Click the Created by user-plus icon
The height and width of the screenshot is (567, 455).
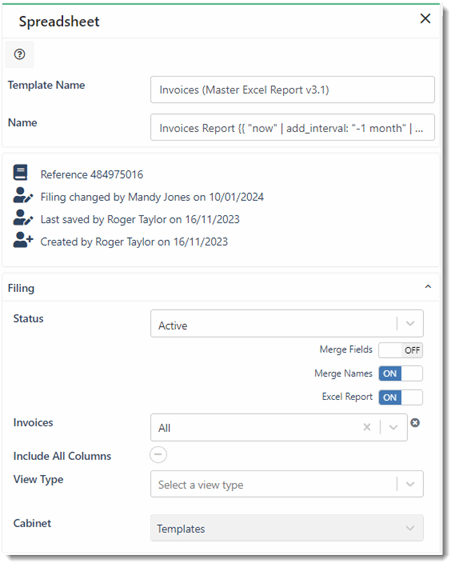click(x=23, y=240)
